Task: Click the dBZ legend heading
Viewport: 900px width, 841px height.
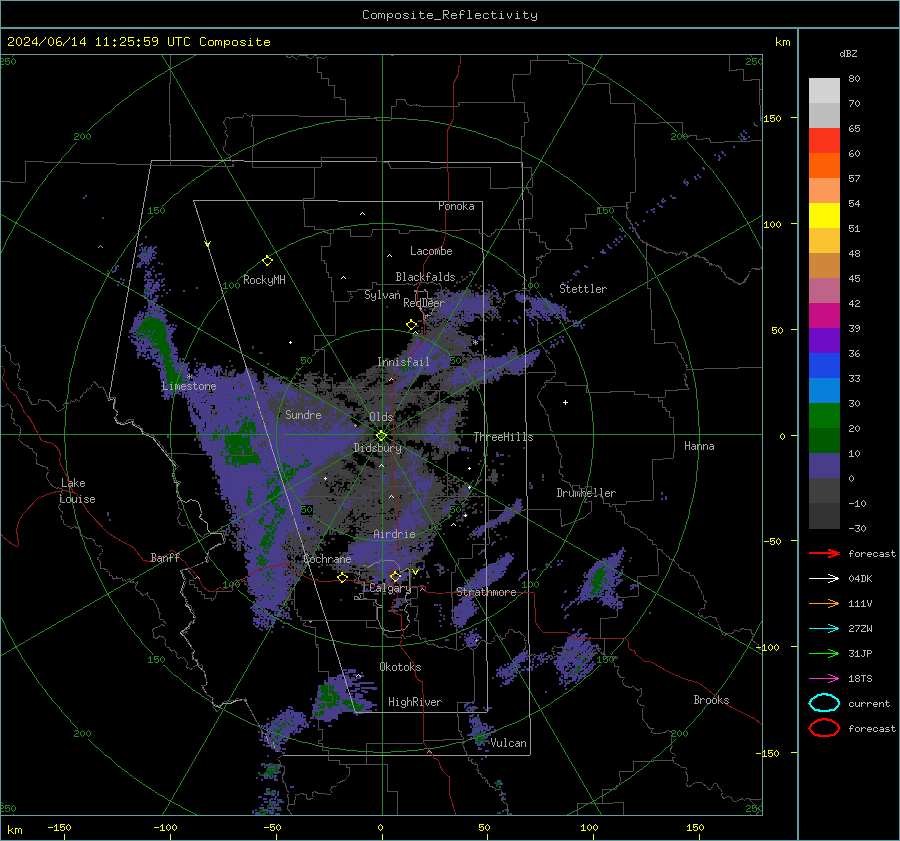Action: click(x=848, y=53)
